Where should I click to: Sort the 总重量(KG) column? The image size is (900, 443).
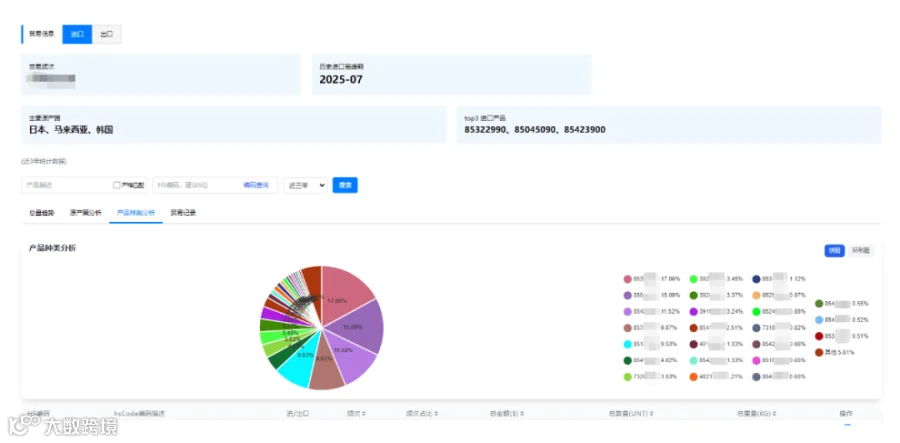[x=775, y=413]
